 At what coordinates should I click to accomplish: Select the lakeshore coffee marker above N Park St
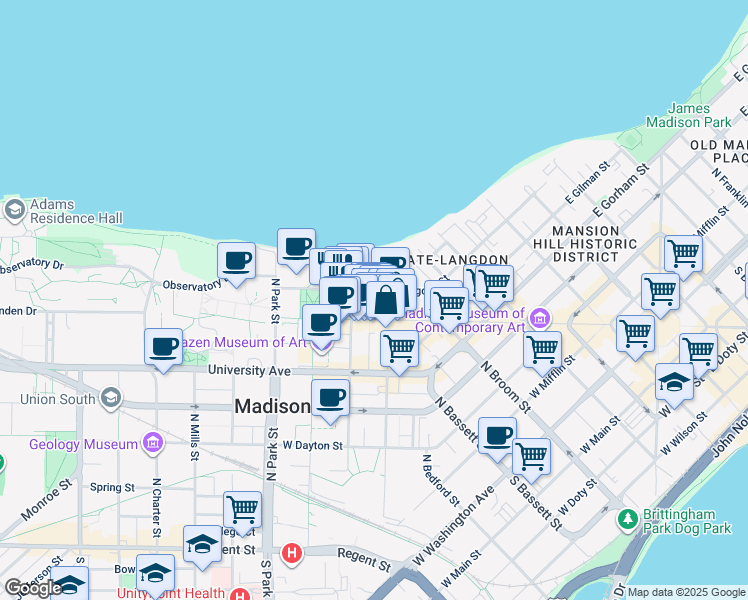296,248
